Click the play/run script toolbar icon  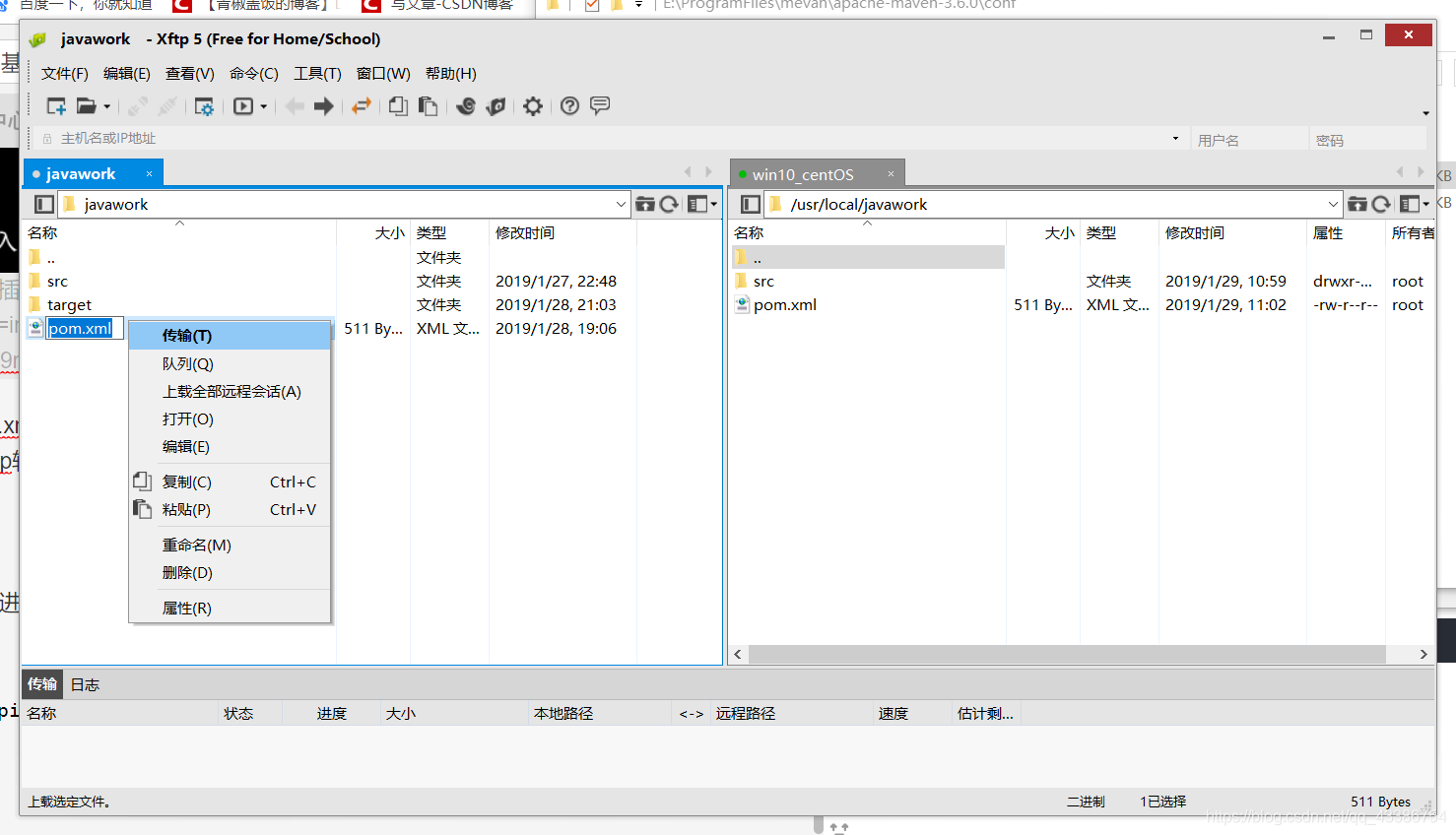243,106
